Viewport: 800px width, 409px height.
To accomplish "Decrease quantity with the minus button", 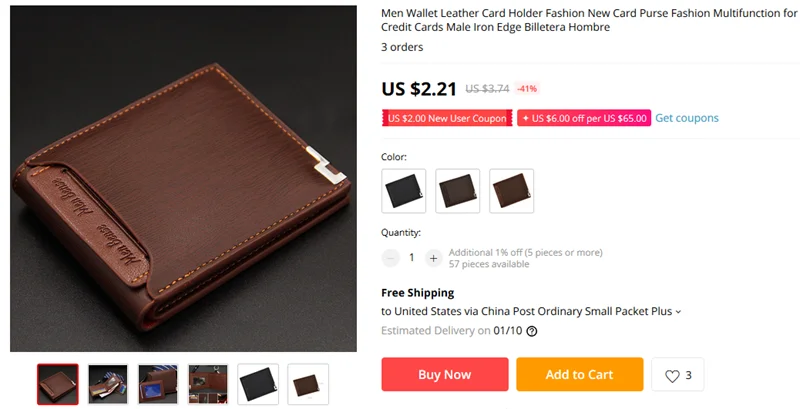I will [x=390, y=258].
